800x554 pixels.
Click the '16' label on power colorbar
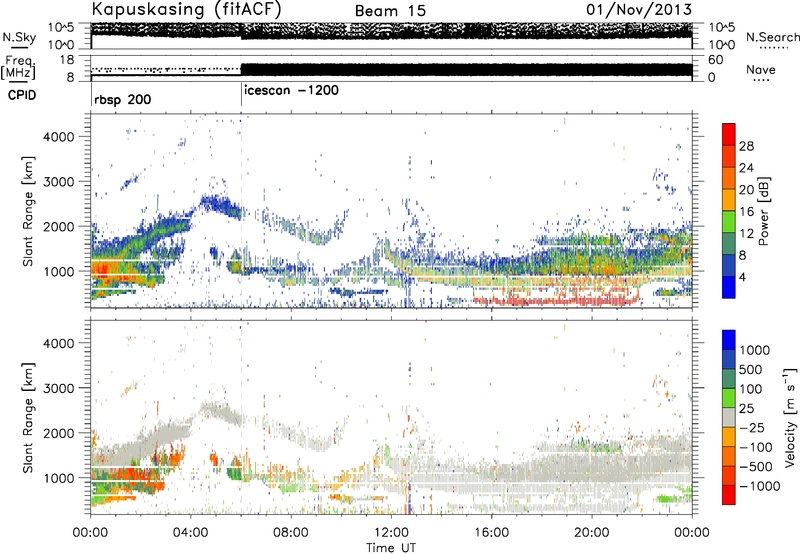746,212
